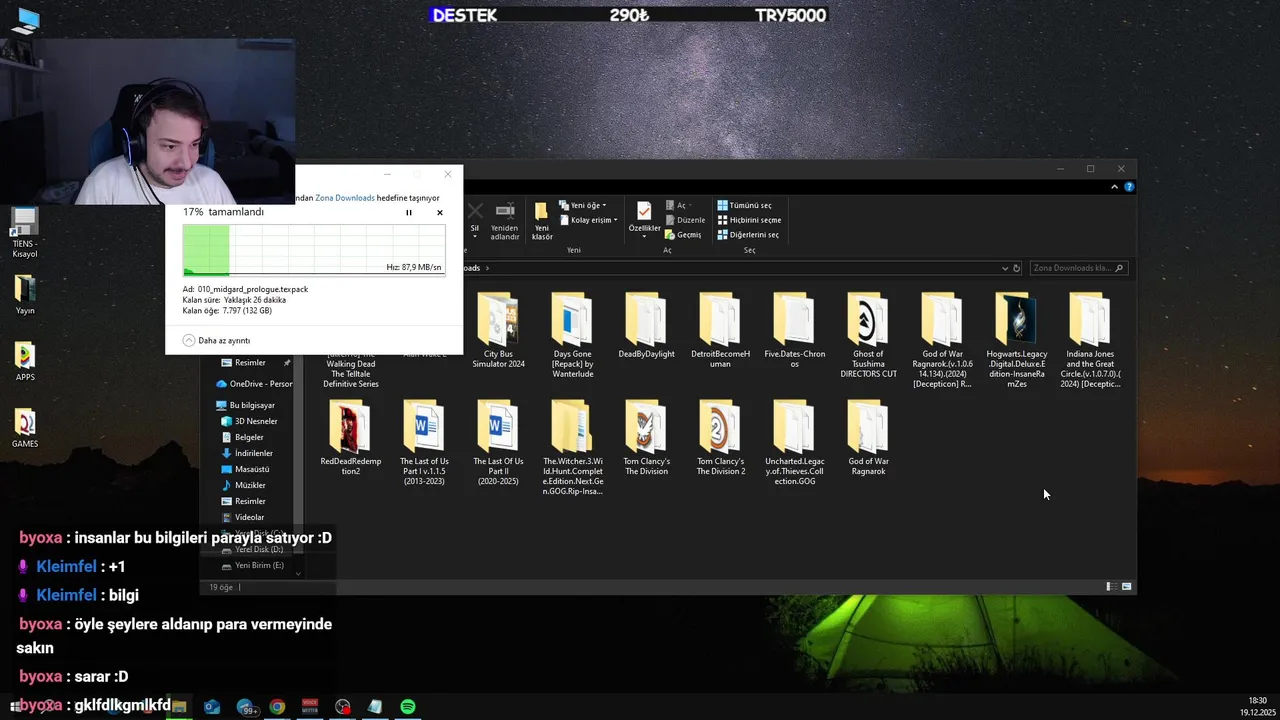
Task: Open İndirilenler in the sidebar
Action: pos(247,453)
